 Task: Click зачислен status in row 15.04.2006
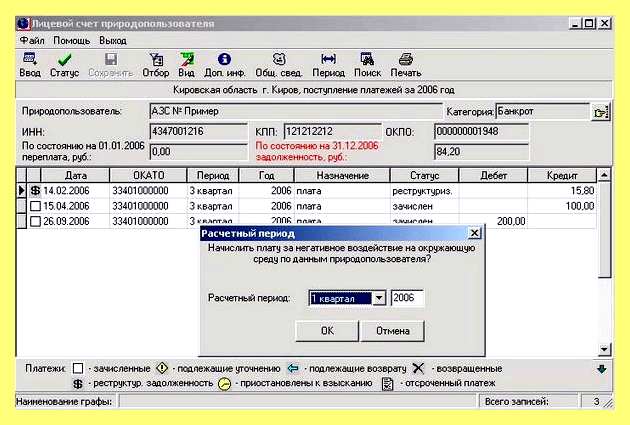(x=424, y=206)
